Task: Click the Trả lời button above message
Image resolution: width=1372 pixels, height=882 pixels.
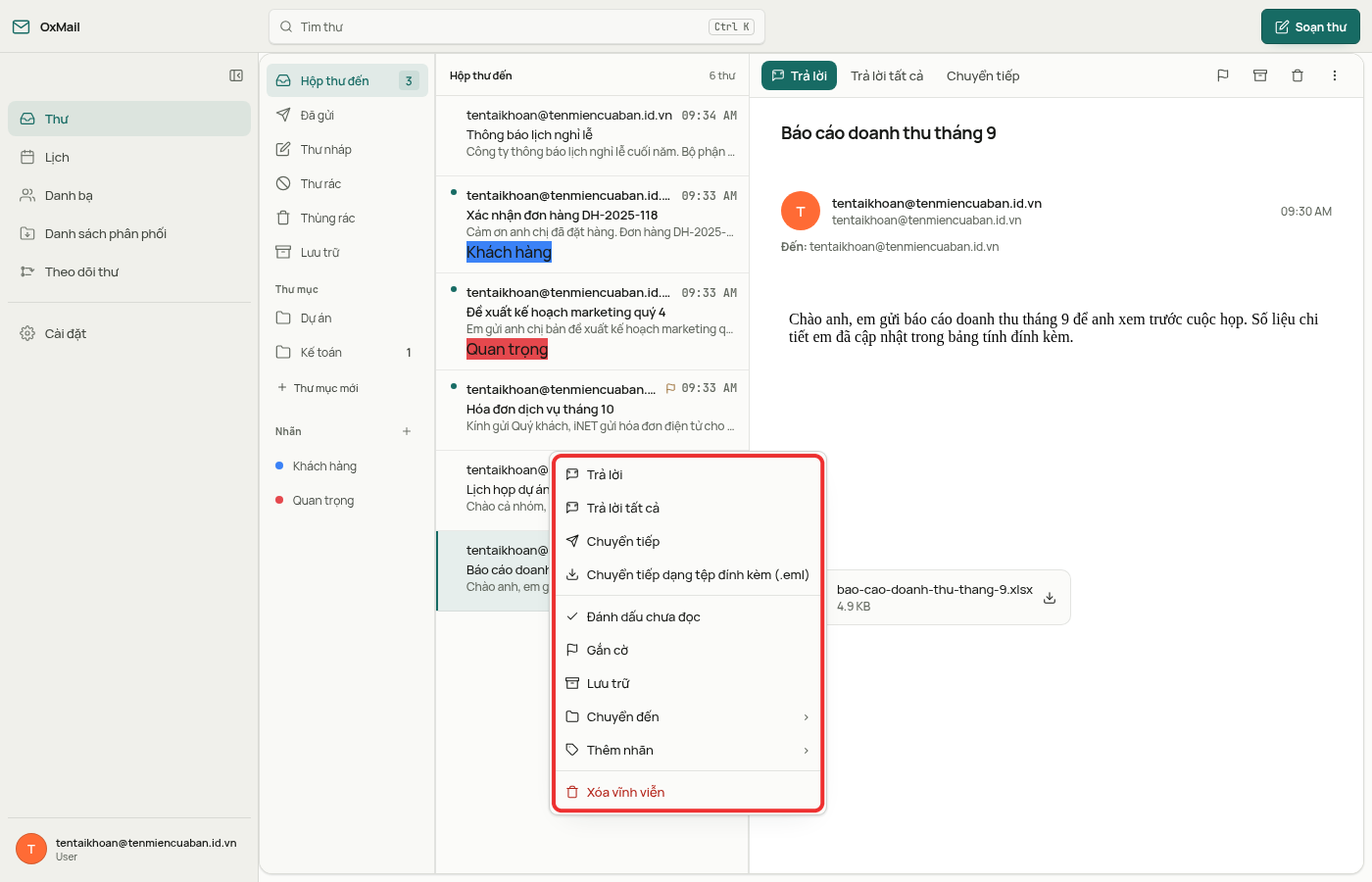Action: [799, 75]
